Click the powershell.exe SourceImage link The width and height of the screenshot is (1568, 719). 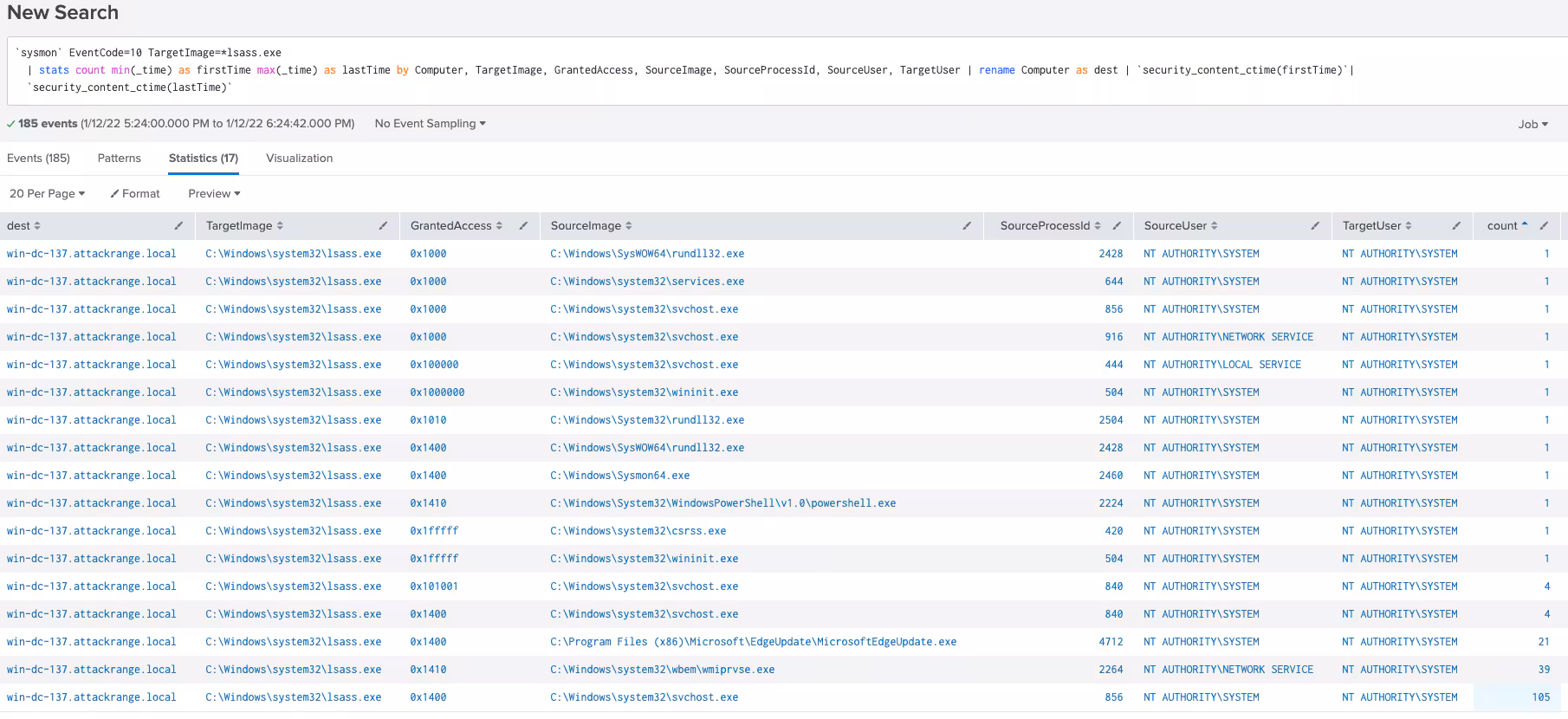(x=722, y=503)
